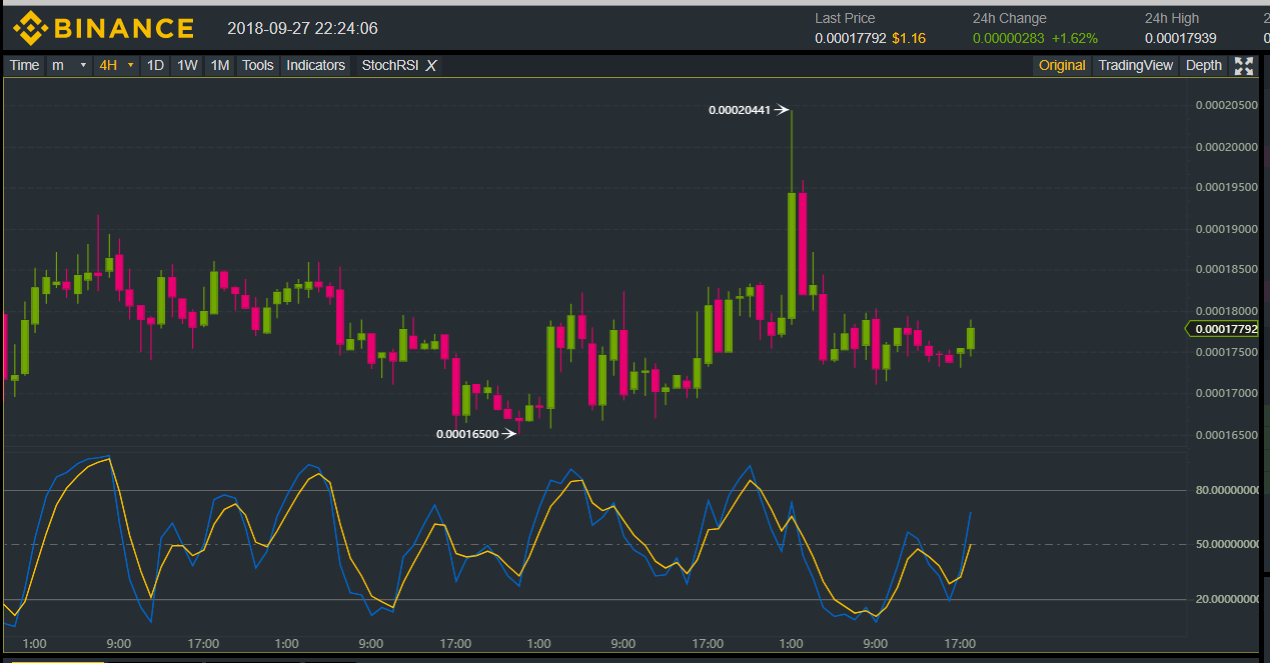Click the 0.00020441 high price marker
The height and width of the screenshot is (663, 1270).
pyautogui.click(x=740, y=110)
